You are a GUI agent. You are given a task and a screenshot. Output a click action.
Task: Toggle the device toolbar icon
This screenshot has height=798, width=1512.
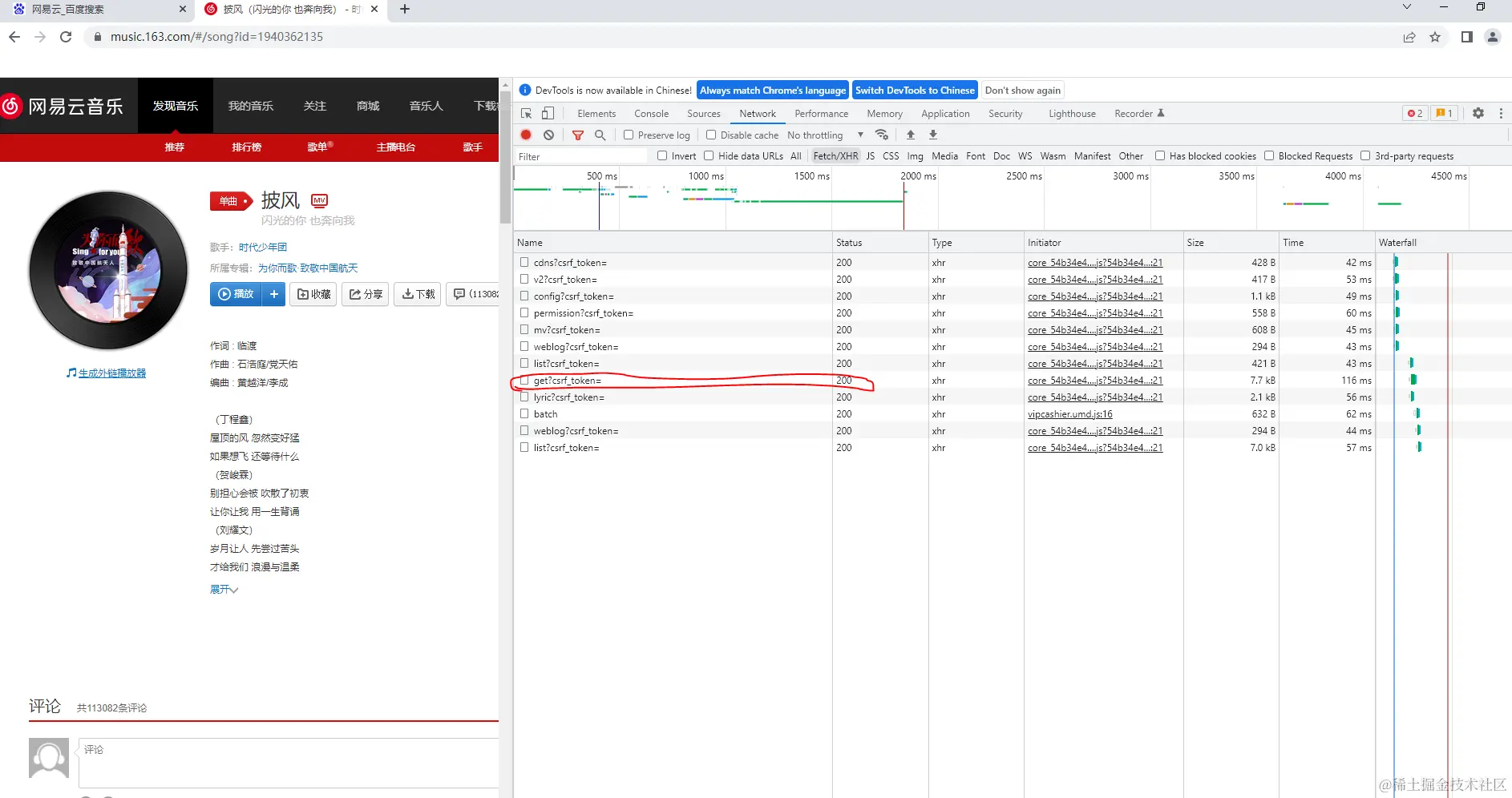pyautogui.click(x=548, y=114)
